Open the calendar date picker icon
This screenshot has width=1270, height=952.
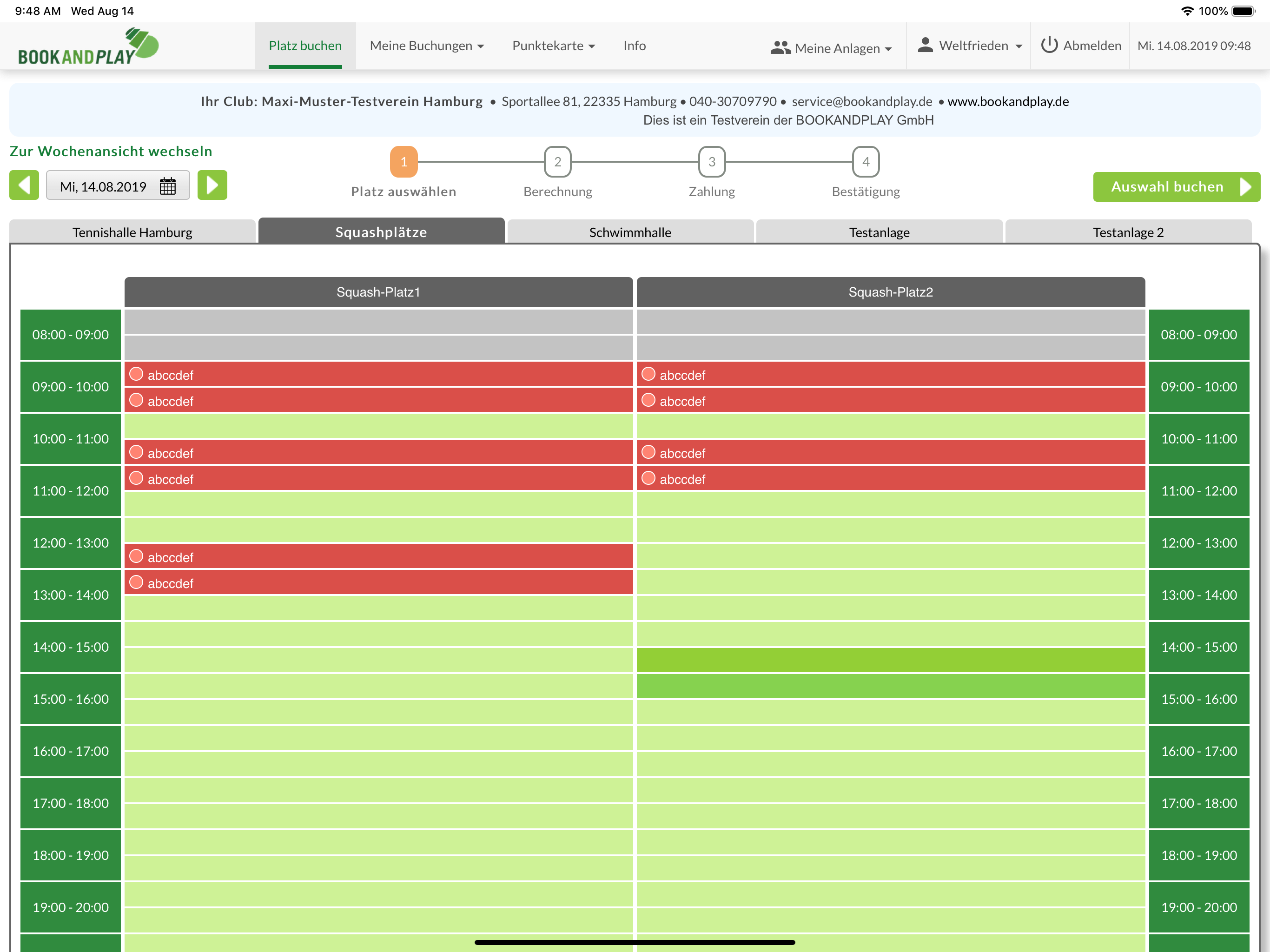tap(168, 186)
